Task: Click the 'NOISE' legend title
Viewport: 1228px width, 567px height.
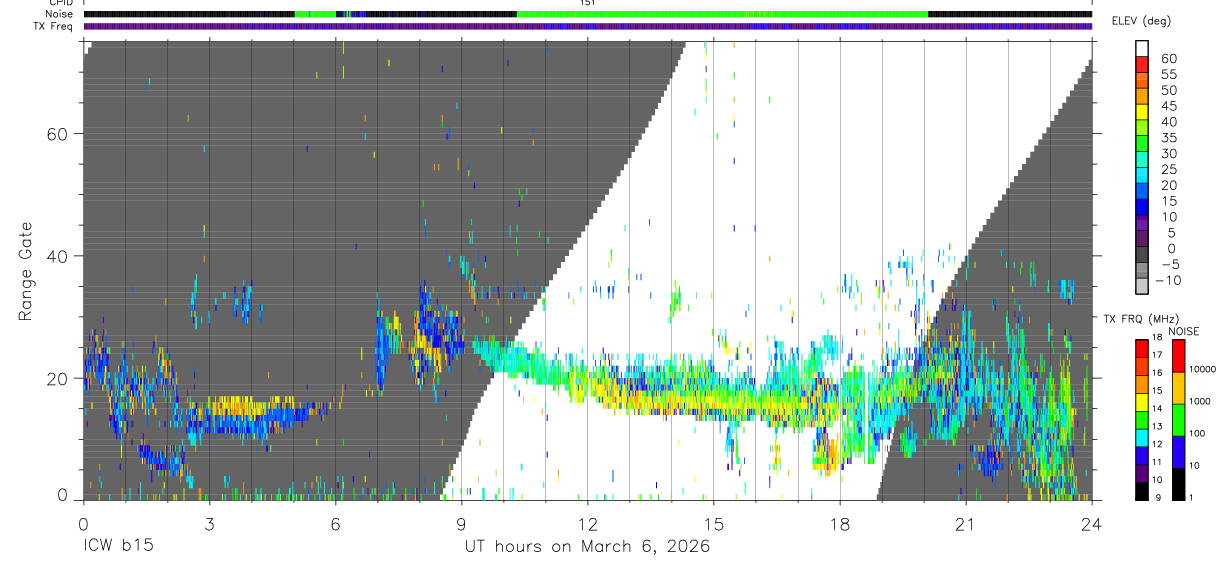Action: pyautogui.click(x=1183, y=331)
